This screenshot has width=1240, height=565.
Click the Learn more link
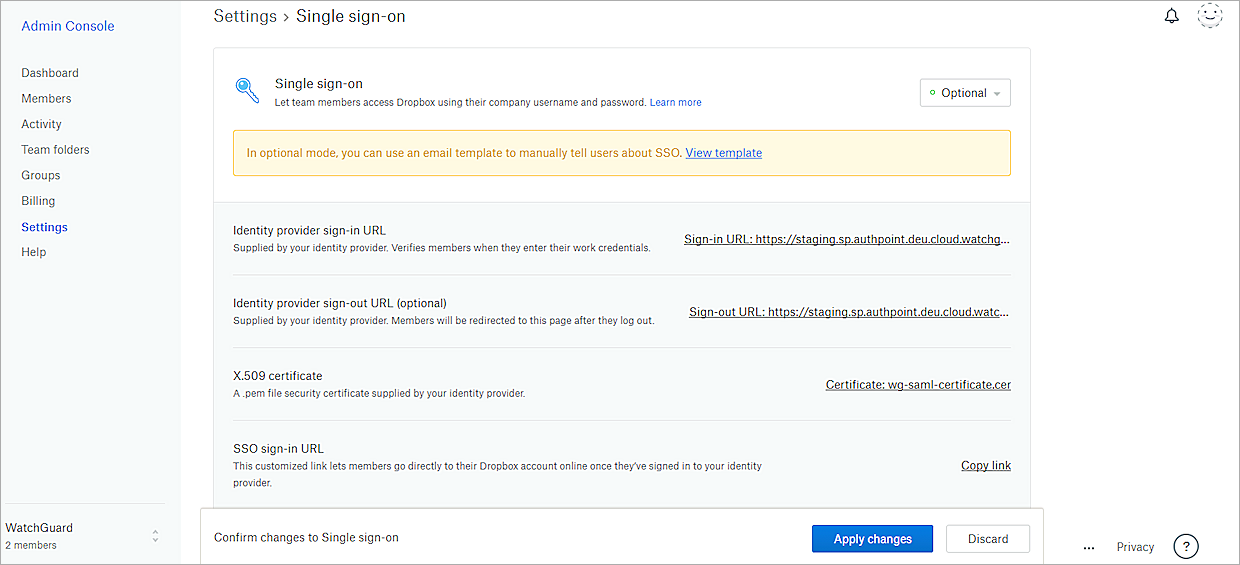click(675, 102)
